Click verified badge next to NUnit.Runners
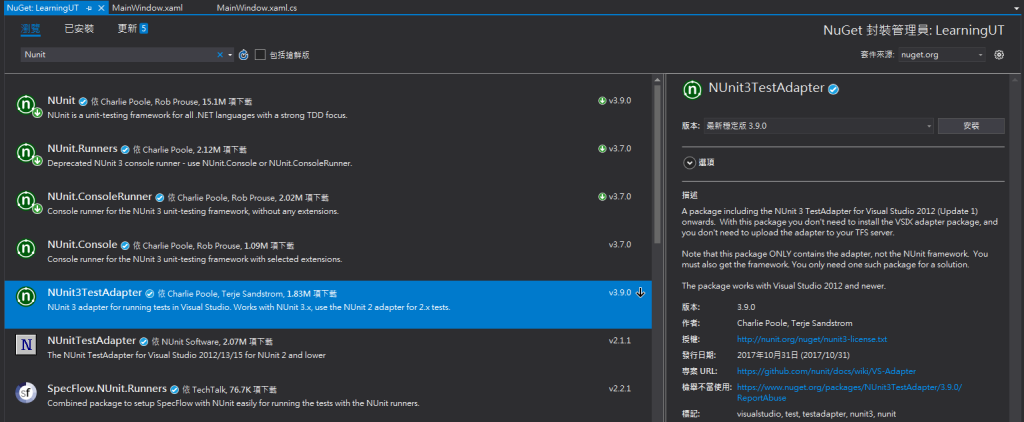Screen dimensions: 1024x422 click(125, 150)
